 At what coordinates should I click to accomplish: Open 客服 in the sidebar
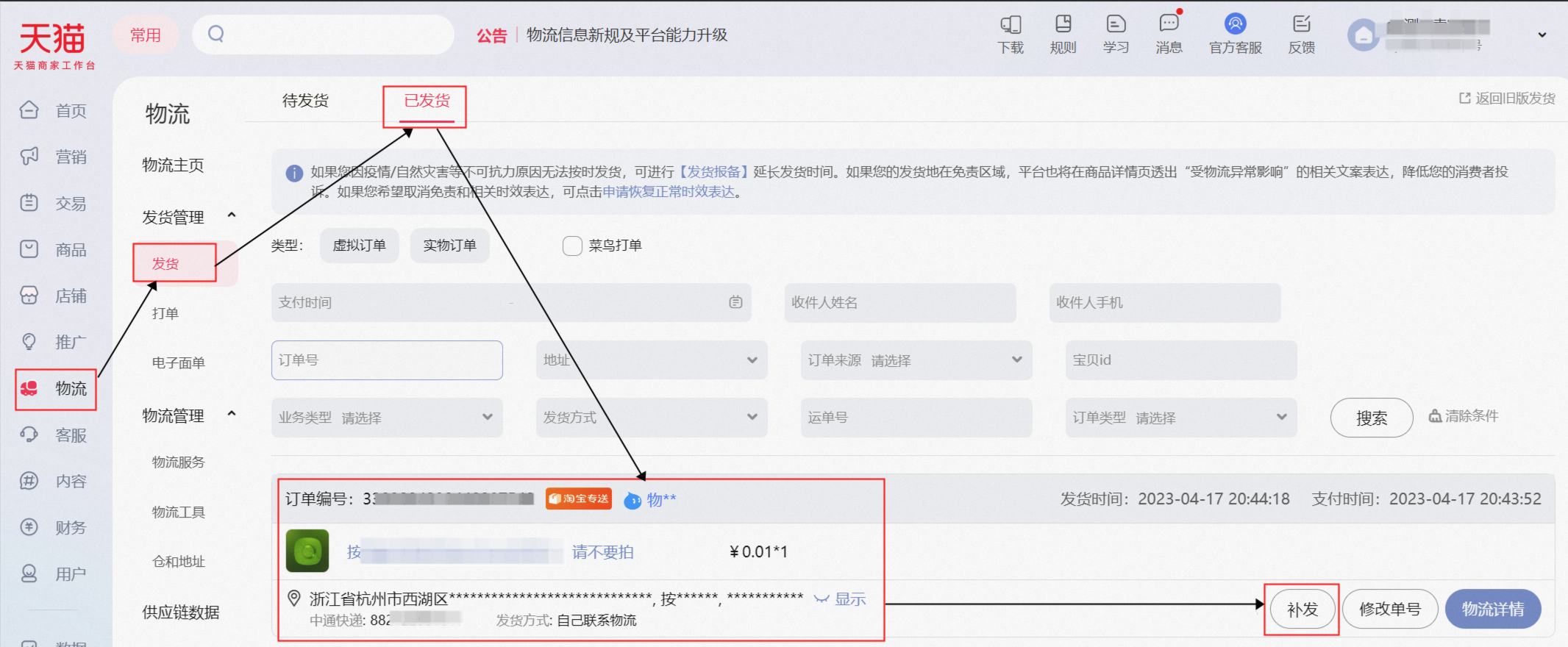tap(54, 435)
